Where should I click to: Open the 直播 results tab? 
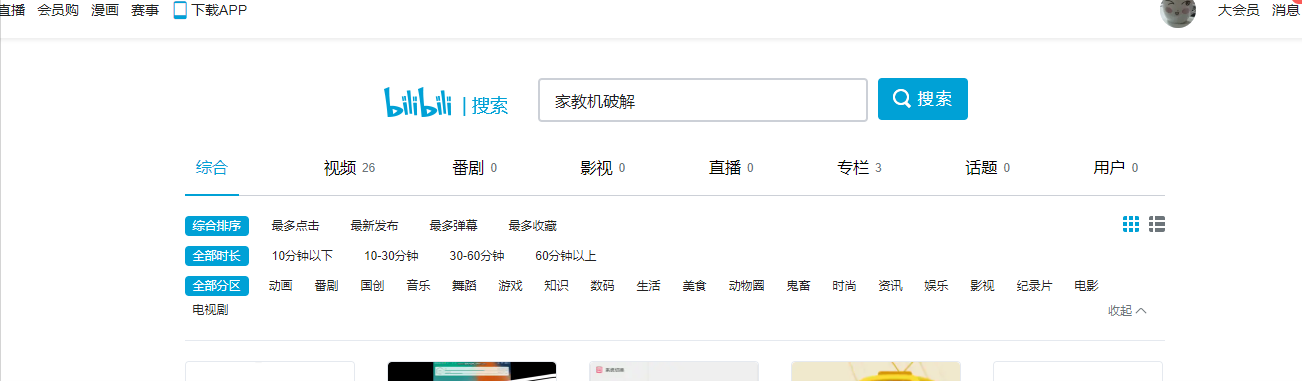click(731, 168)
